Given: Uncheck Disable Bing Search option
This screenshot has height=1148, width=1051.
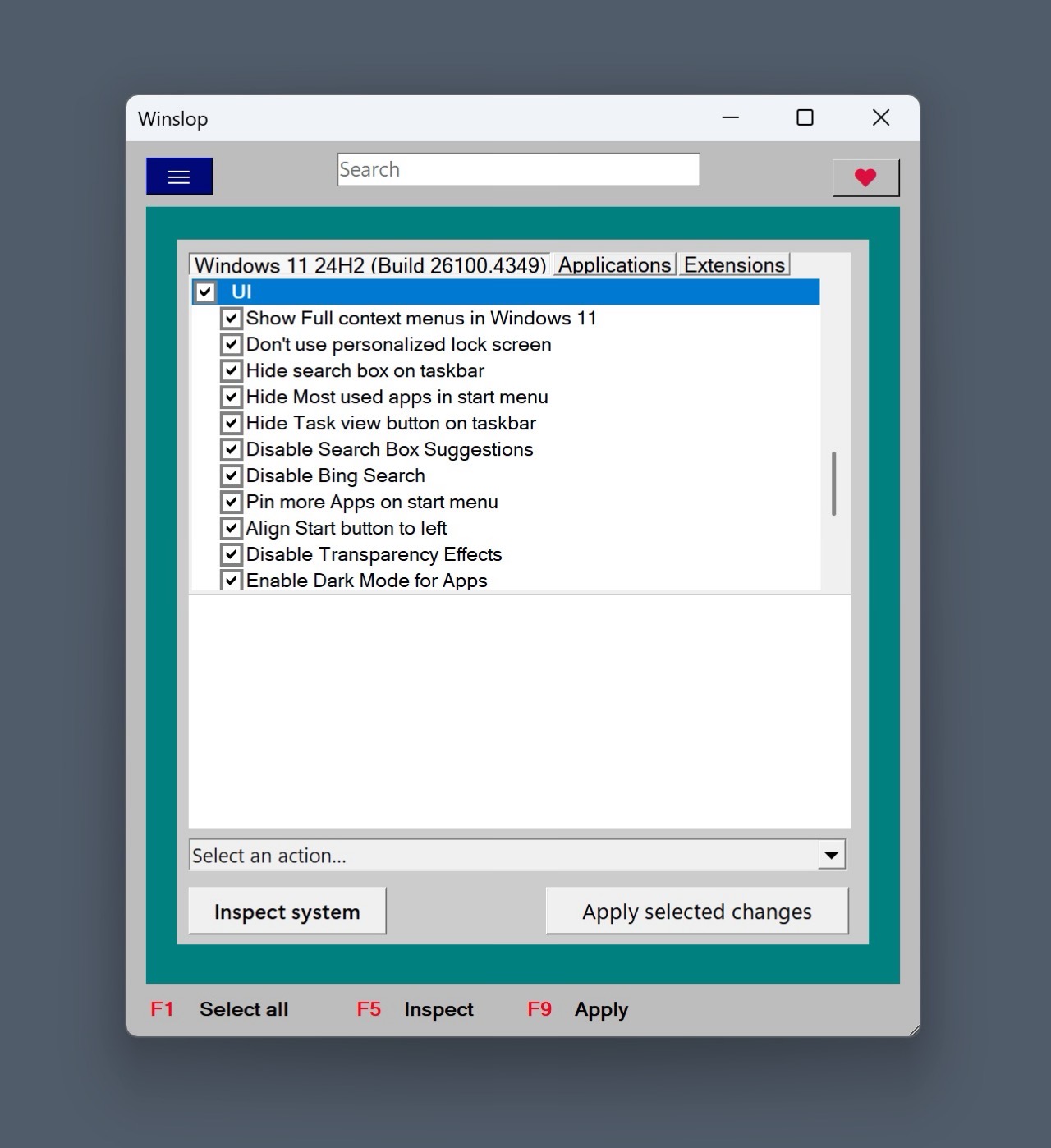Looking at the screenshot, I should [232, 476].
